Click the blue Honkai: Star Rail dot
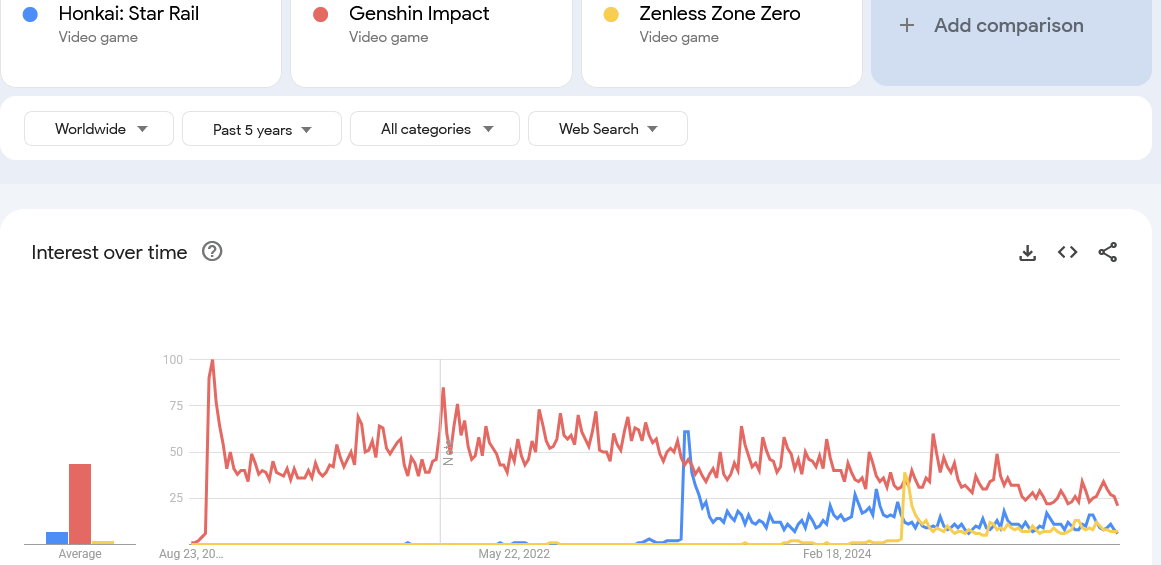 click(31, 15)
